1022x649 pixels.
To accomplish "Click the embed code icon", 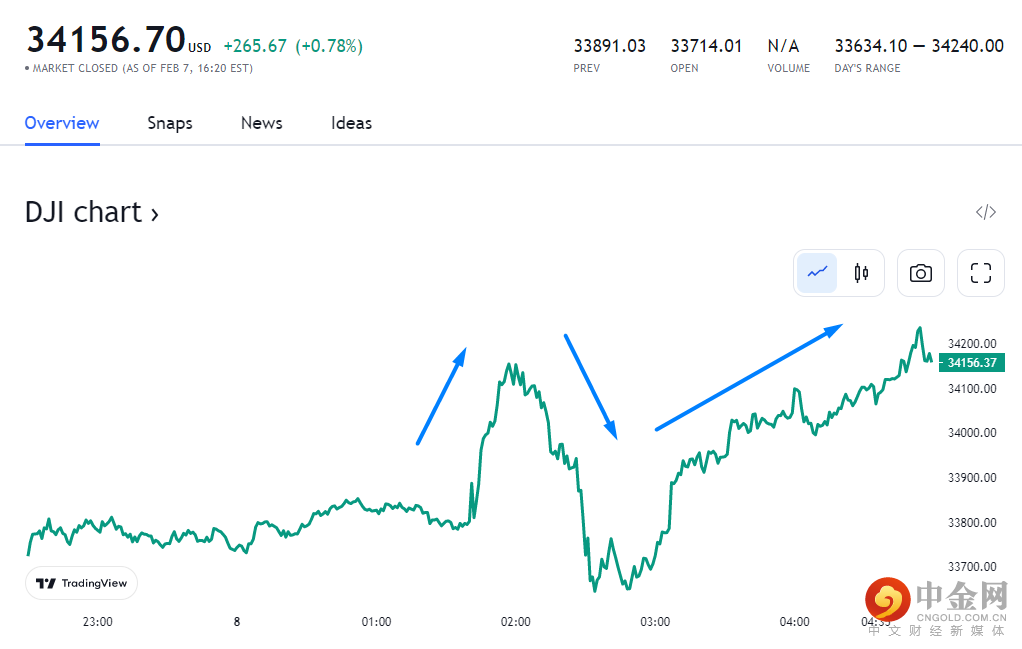I will coord(985,212).
